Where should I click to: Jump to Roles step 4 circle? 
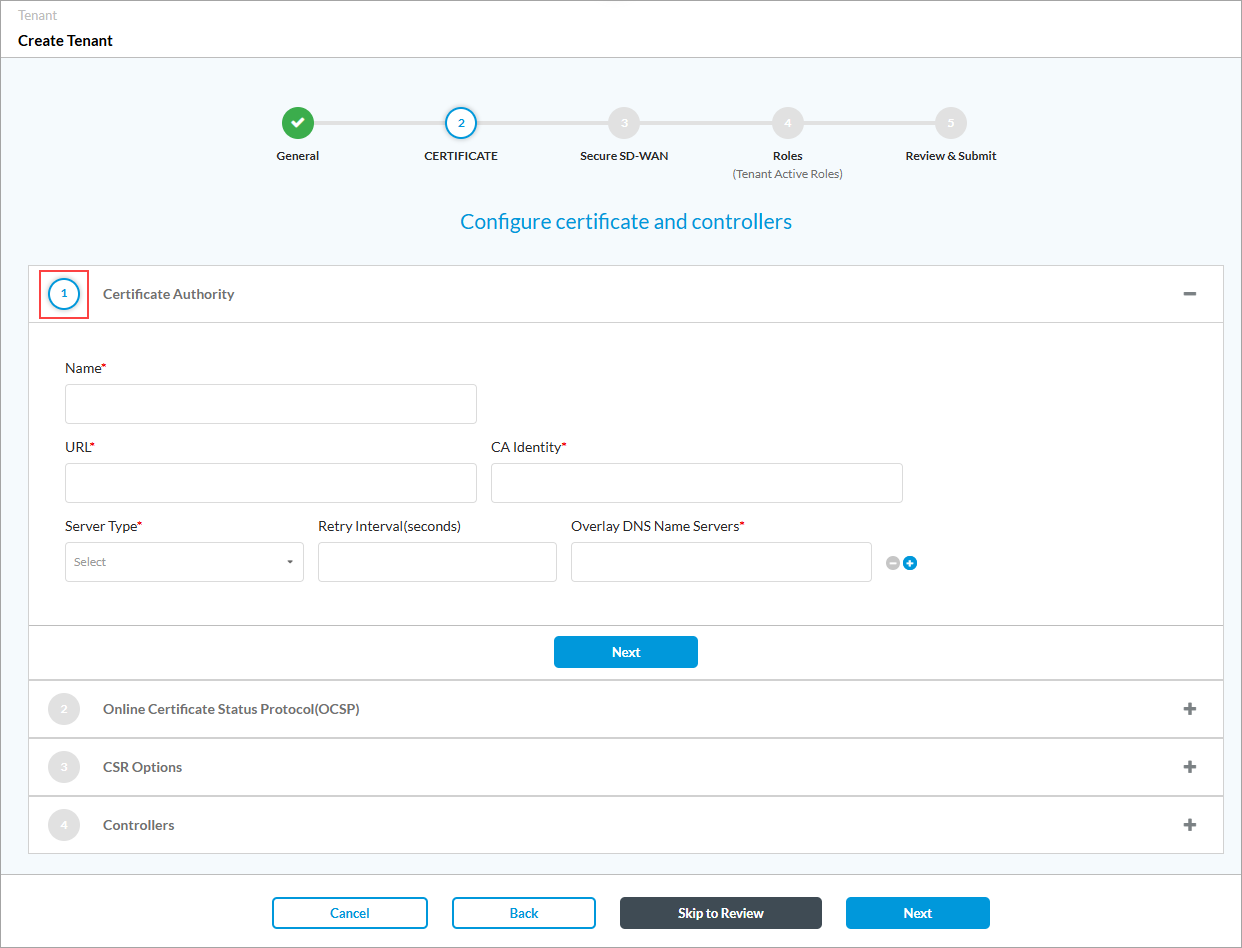tap(787, 124)
